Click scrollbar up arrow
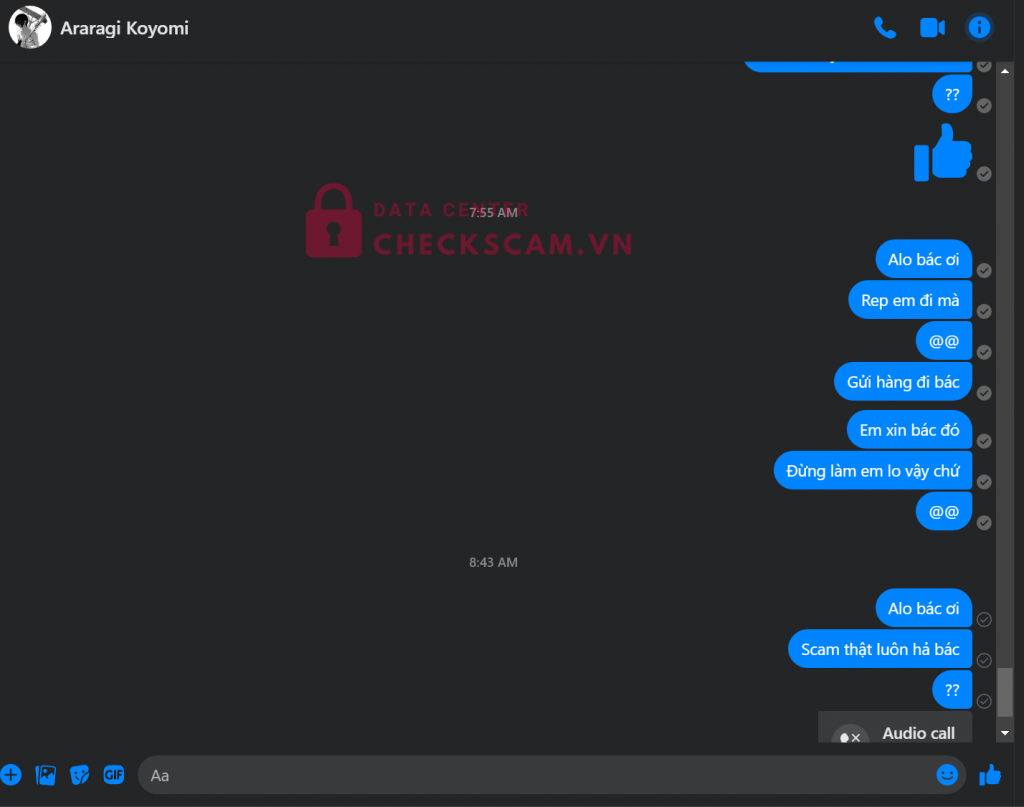The image size is (1024, 807). tap(1005, 71)
